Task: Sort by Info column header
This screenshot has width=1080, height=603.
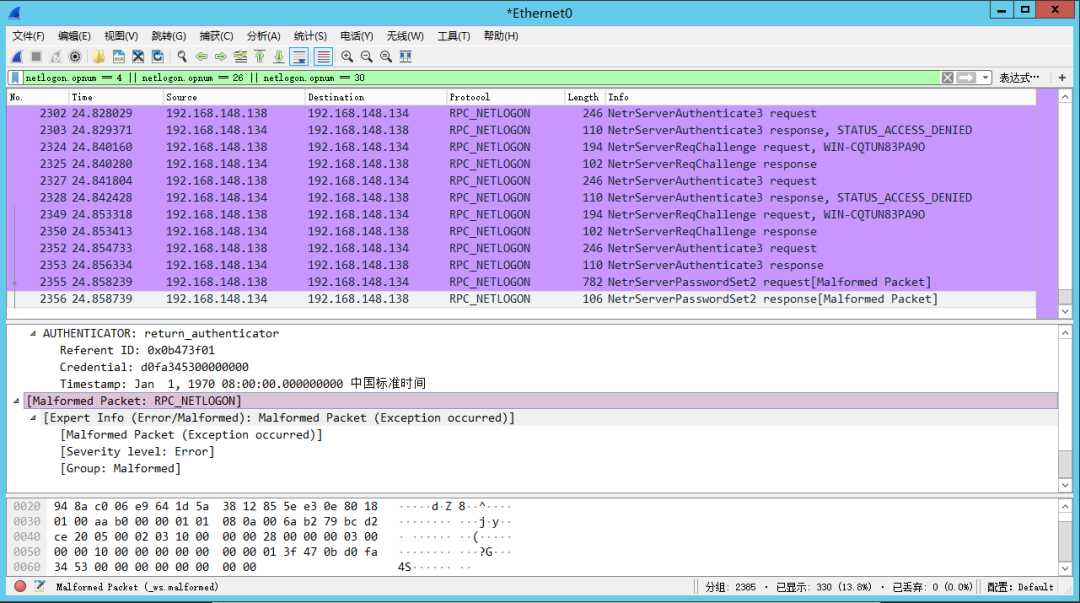Action: [x=820, y=97]
